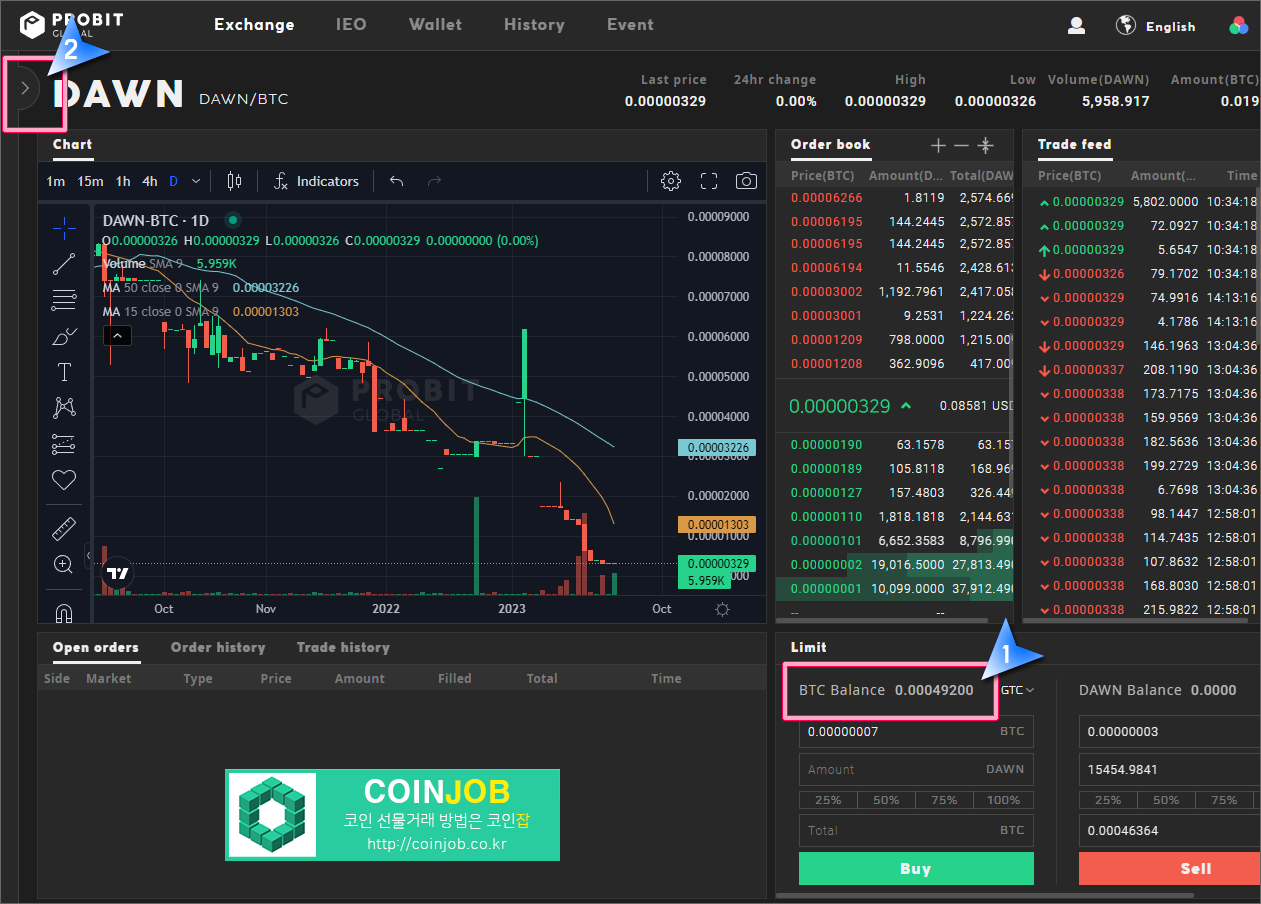Select the D daily timeframe
The width and height of the screenshot is (1261, 904).
point(173,181)
